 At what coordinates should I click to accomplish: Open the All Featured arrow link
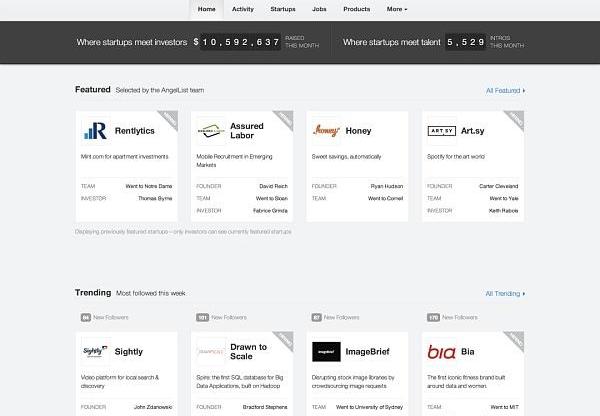coord(505,90)
